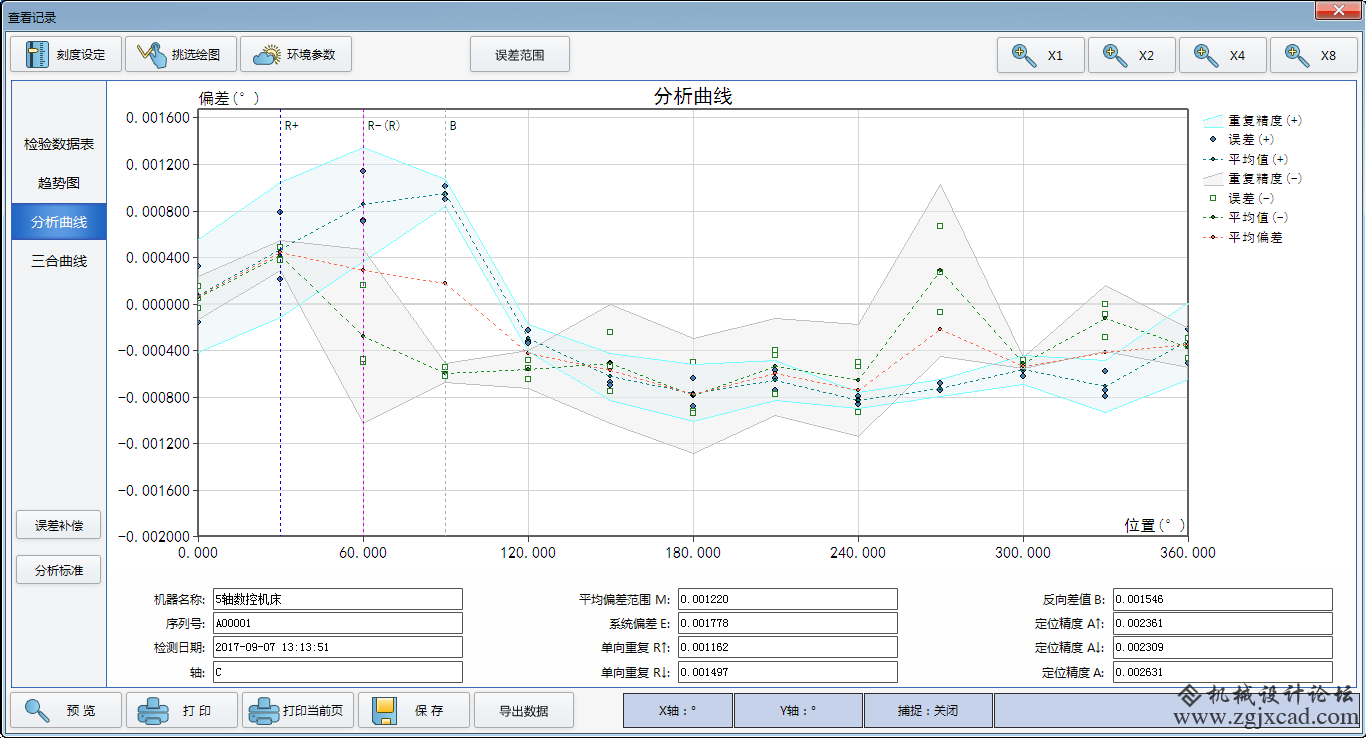Click the X轴 status cell
1366x738 pixels.
(x=678, y=710)
